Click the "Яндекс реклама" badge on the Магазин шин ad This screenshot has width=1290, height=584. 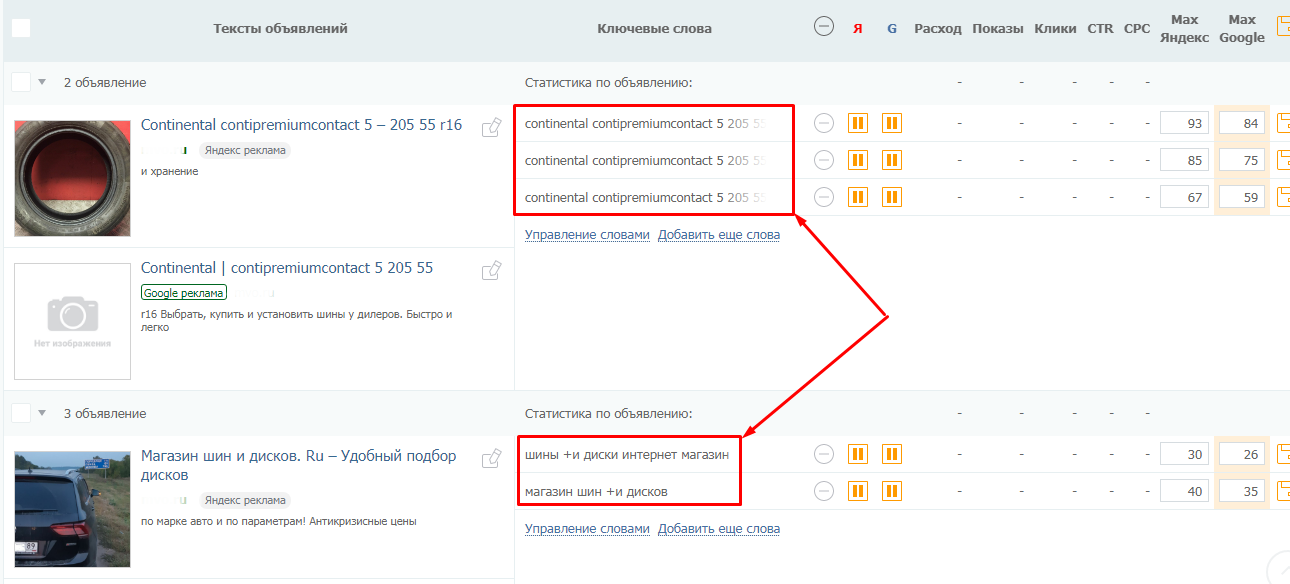point(244,500)
